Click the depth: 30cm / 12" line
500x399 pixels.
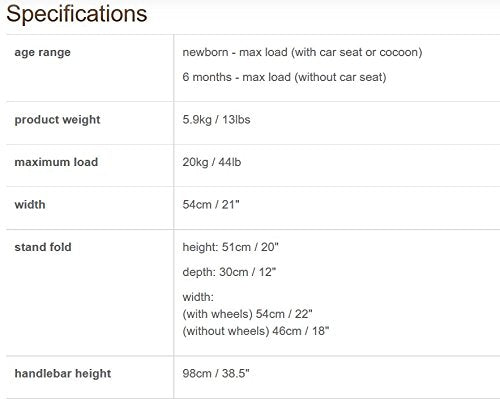coord(229,272)
